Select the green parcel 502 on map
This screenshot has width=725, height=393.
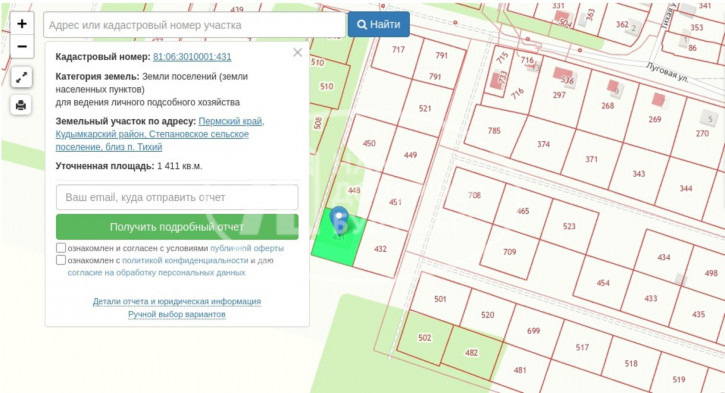[x=424, y=338]
